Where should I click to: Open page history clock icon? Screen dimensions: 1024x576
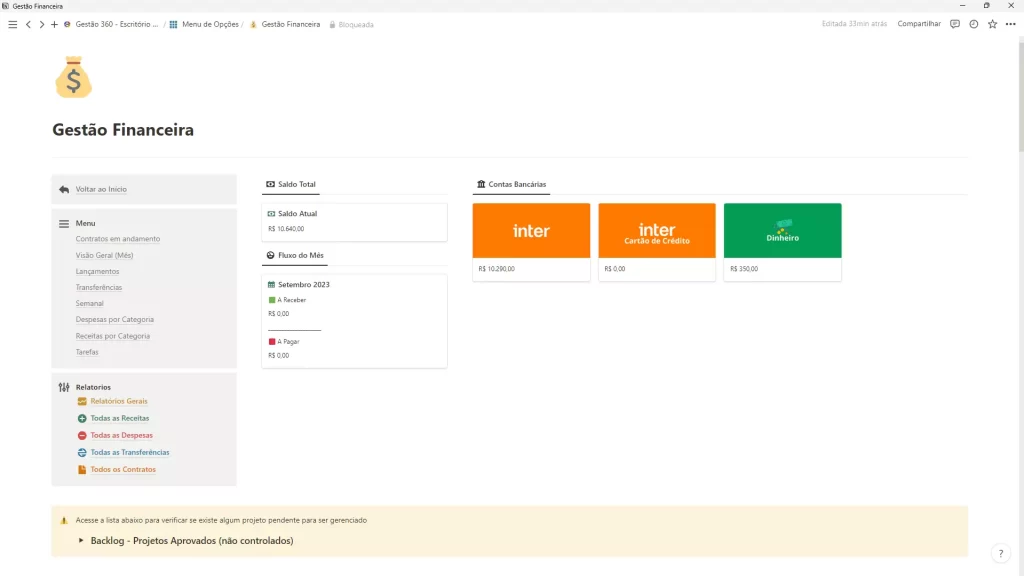click(x=974, y=24)
